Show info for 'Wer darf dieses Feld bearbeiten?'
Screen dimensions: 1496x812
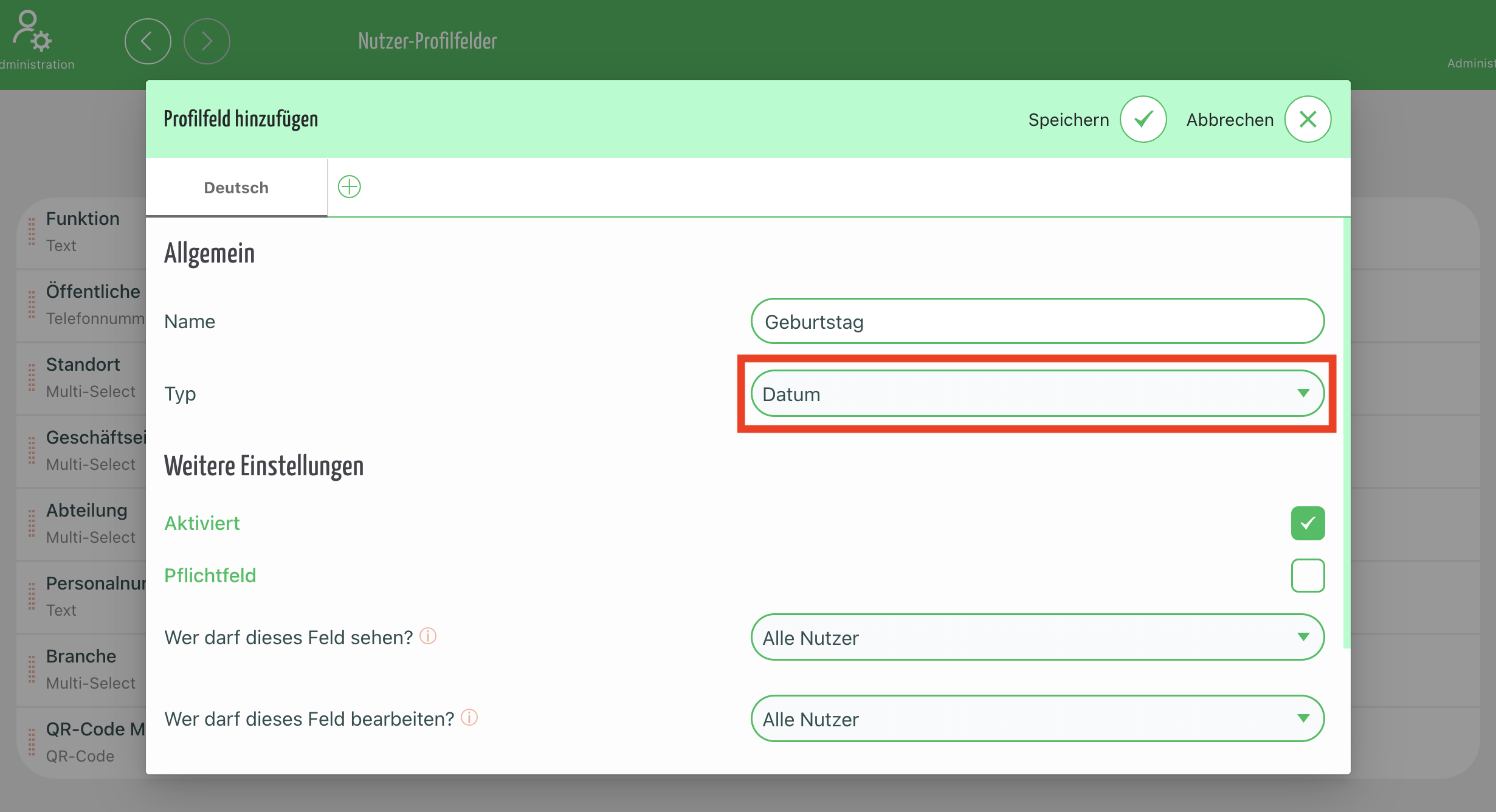click(x=469, y=717)
